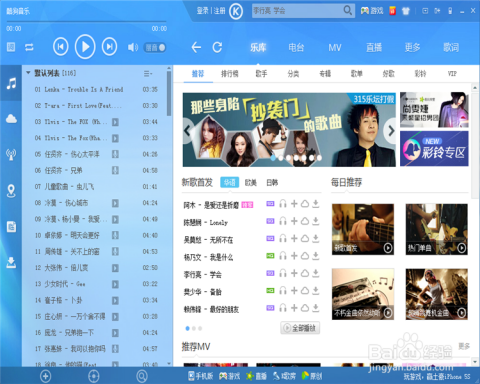This screenshot has height=384, width=480.
Task: Switch to the 乐库 music library tab
Action: click(258, 47)
